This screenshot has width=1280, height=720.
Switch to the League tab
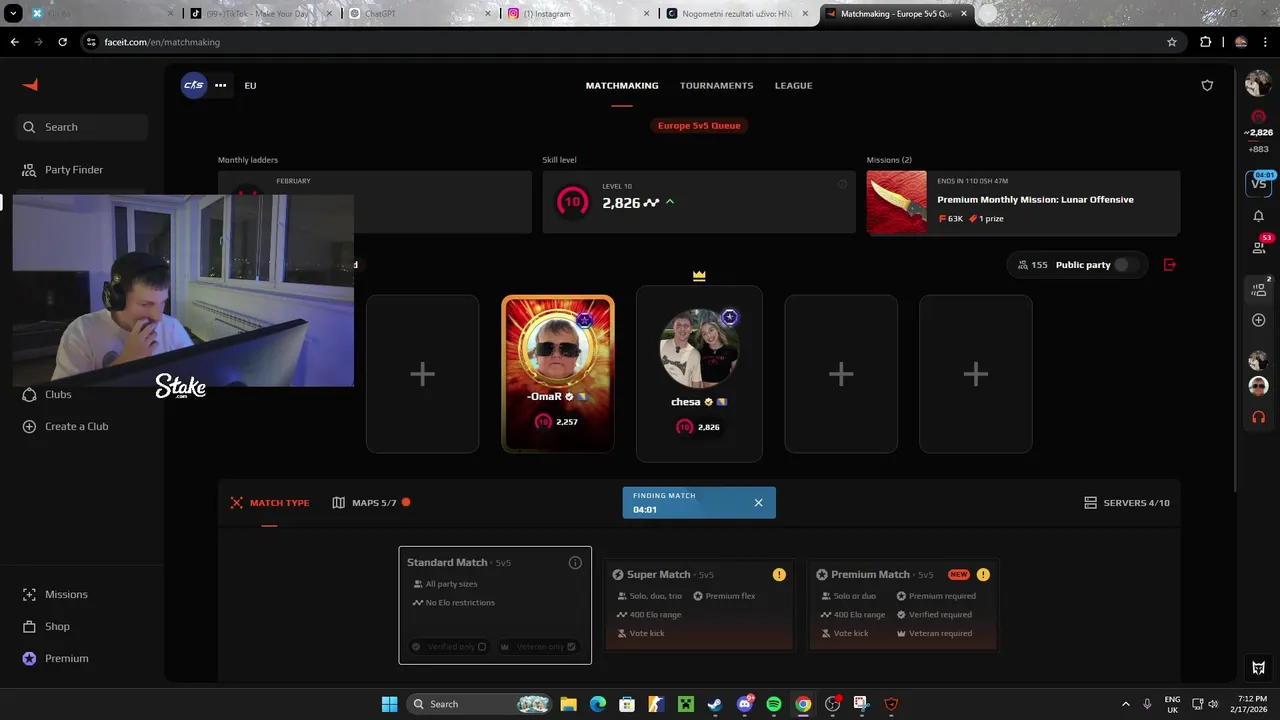[x=793, y=85]
